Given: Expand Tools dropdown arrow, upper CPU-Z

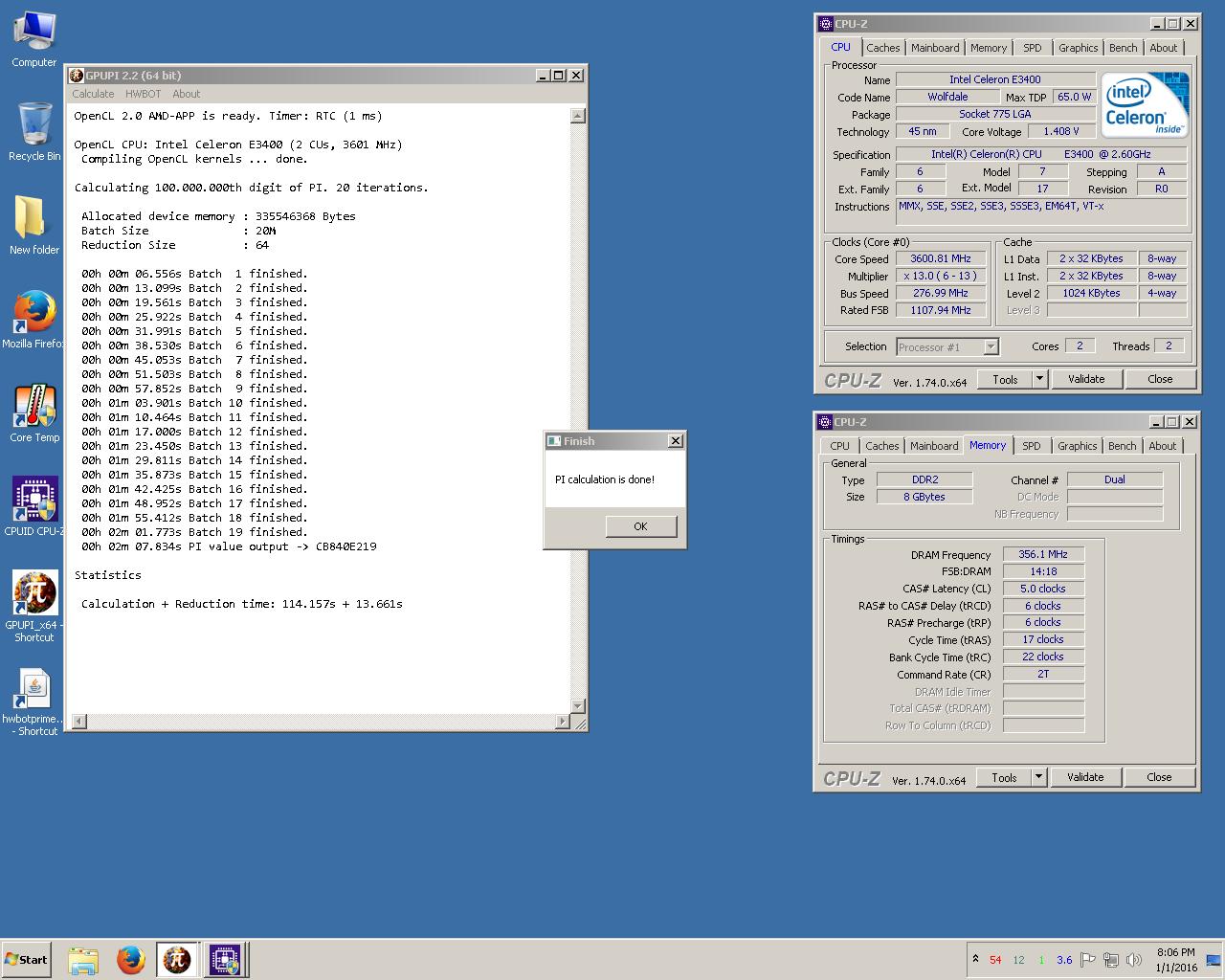Looking at the screenshot, I should point(1039,379).
